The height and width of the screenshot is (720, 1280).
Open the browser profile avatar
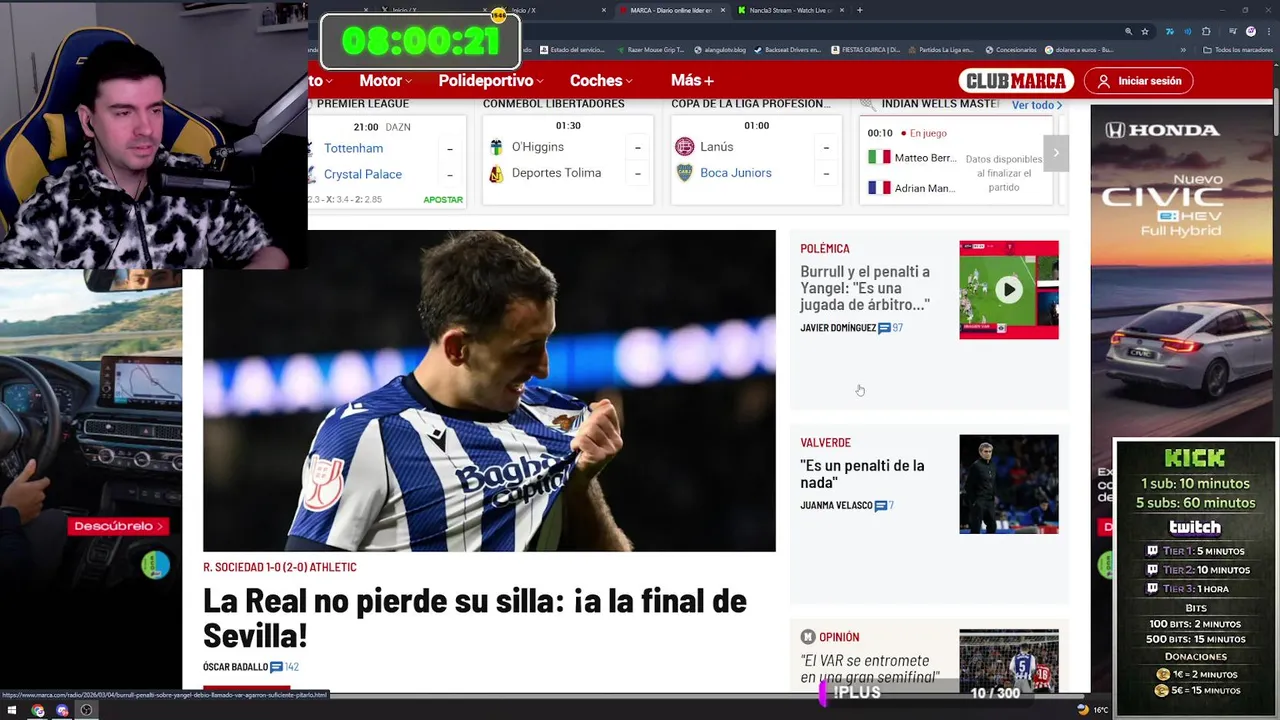click(x=1250, y=31)
